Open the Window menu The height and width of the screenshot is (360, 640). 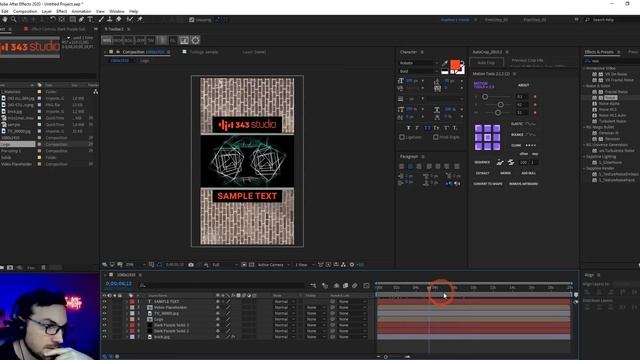point(117,11)
